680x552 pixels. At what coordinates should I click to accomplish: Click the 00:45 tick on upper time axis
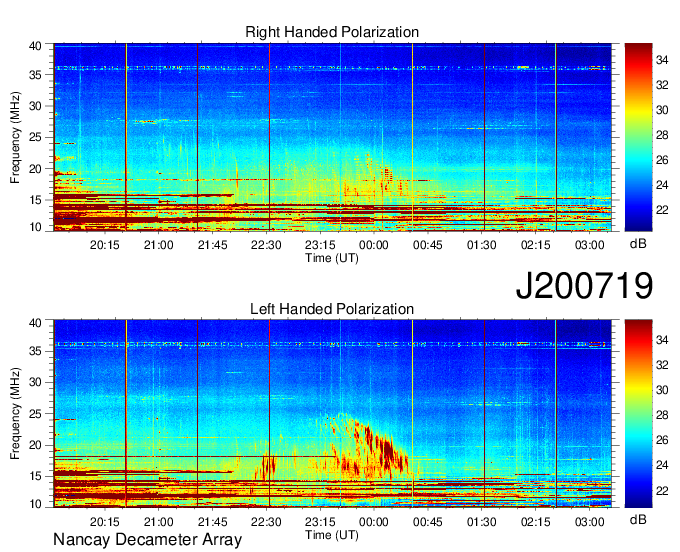point(428,245)
